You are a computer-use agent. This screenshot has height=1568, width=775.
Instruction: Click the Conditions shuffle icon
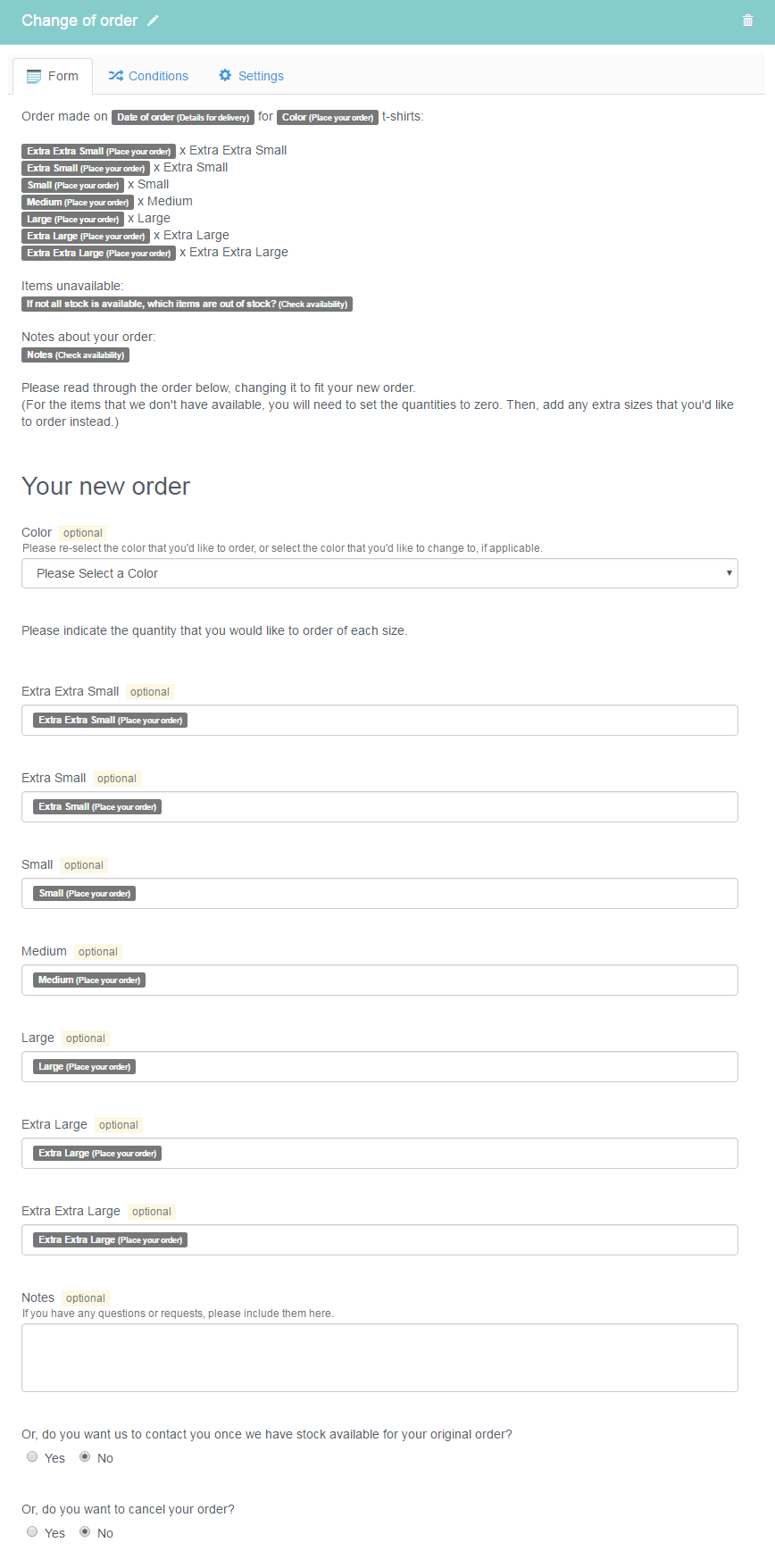115,76
